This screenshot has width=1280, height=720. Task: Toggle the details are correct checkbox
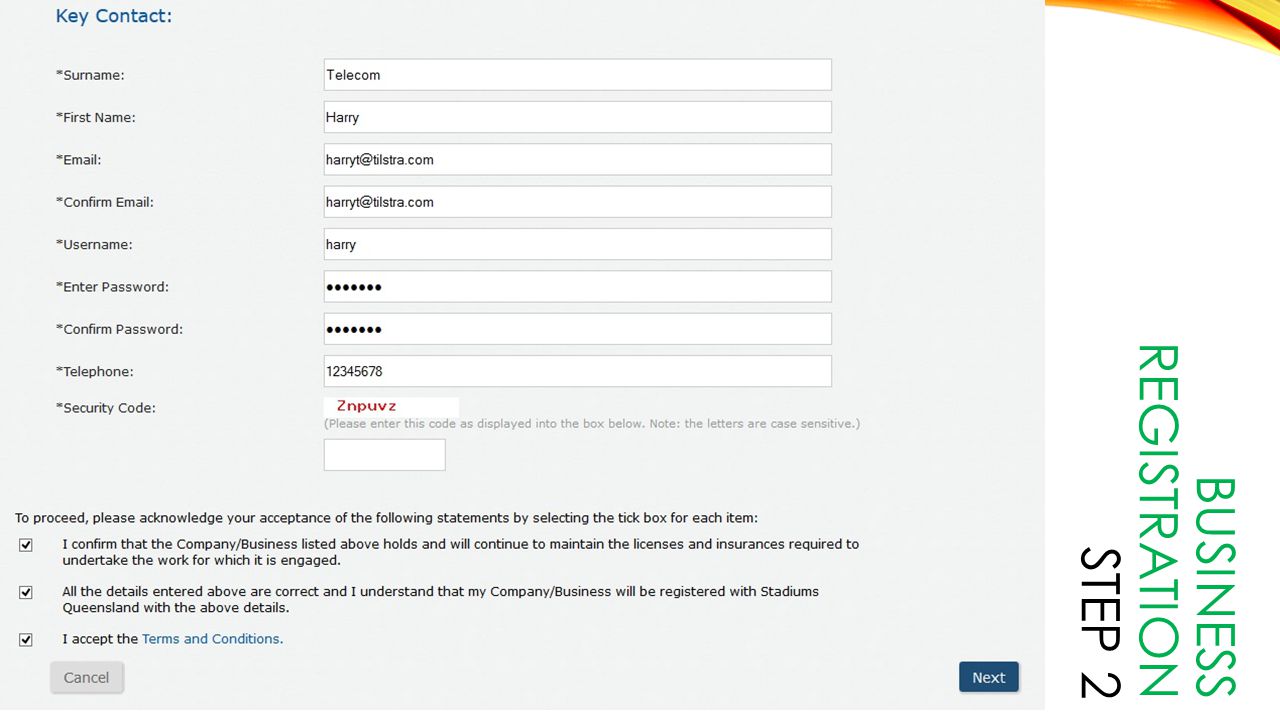click(26, 592)
